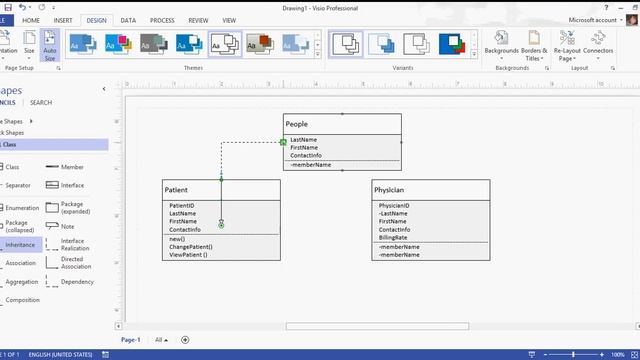Switch to the PROCESS ribbon tab

pos(162,20)
